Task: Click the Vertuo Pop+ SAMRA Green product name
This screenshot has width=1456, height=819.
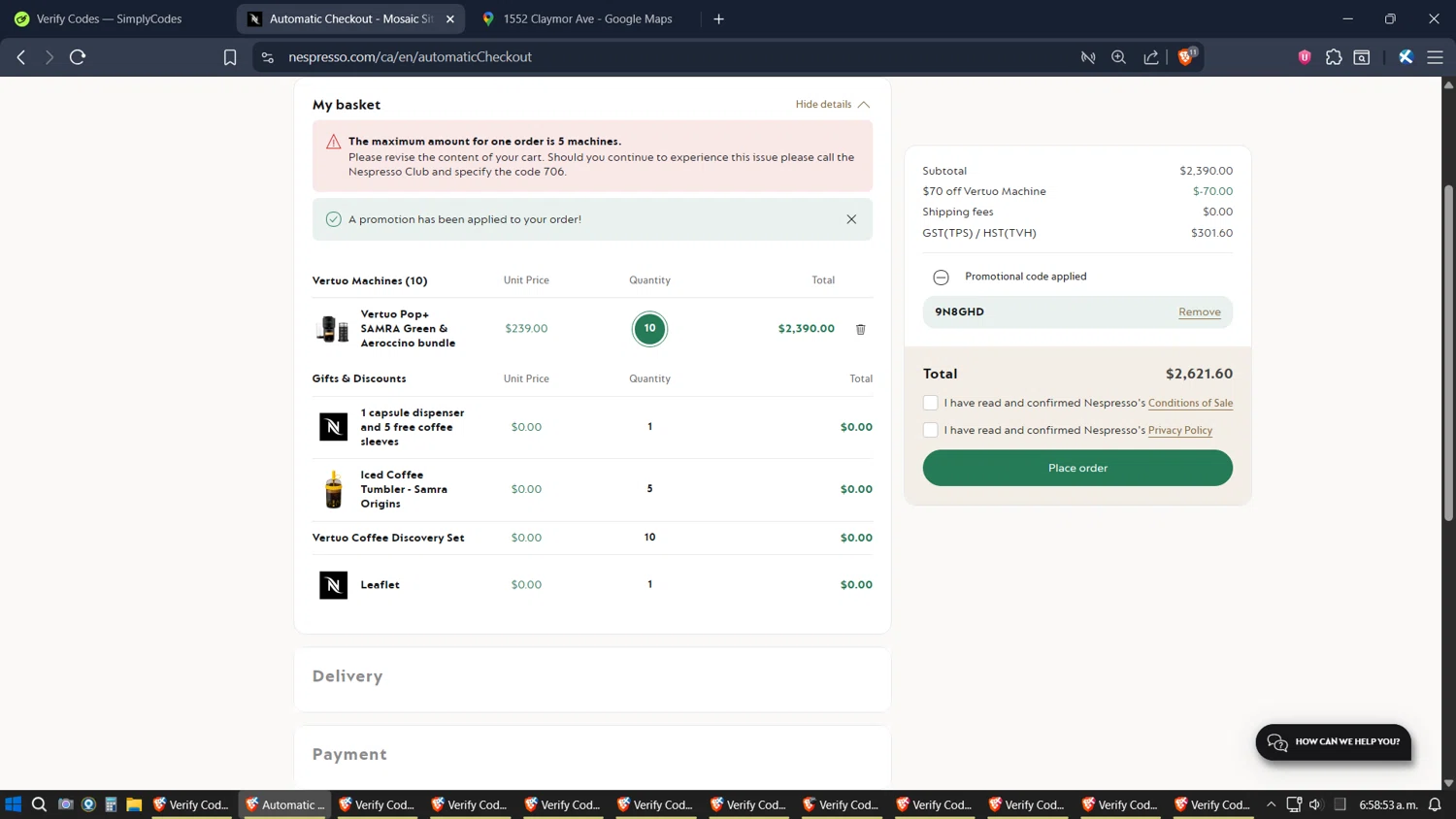Action: [408, 329]
